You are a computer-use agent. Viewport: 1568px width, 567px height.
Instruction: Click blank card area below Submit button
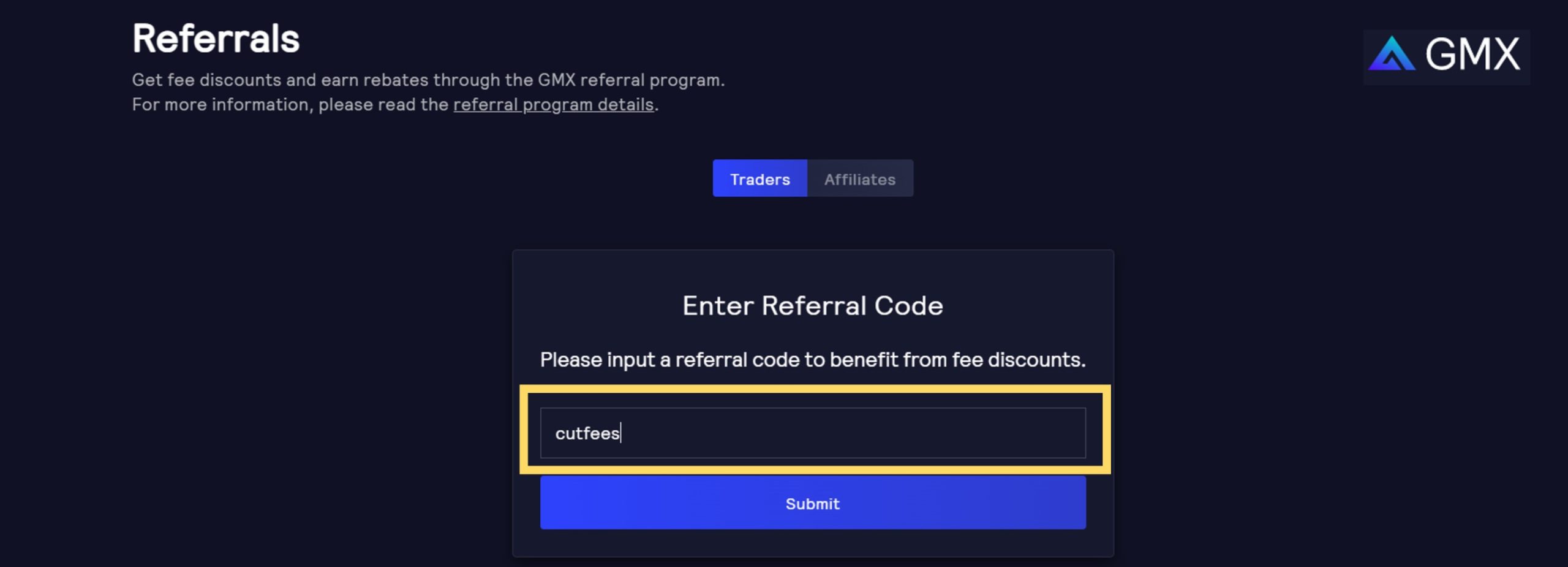click(x=813, y=543)
